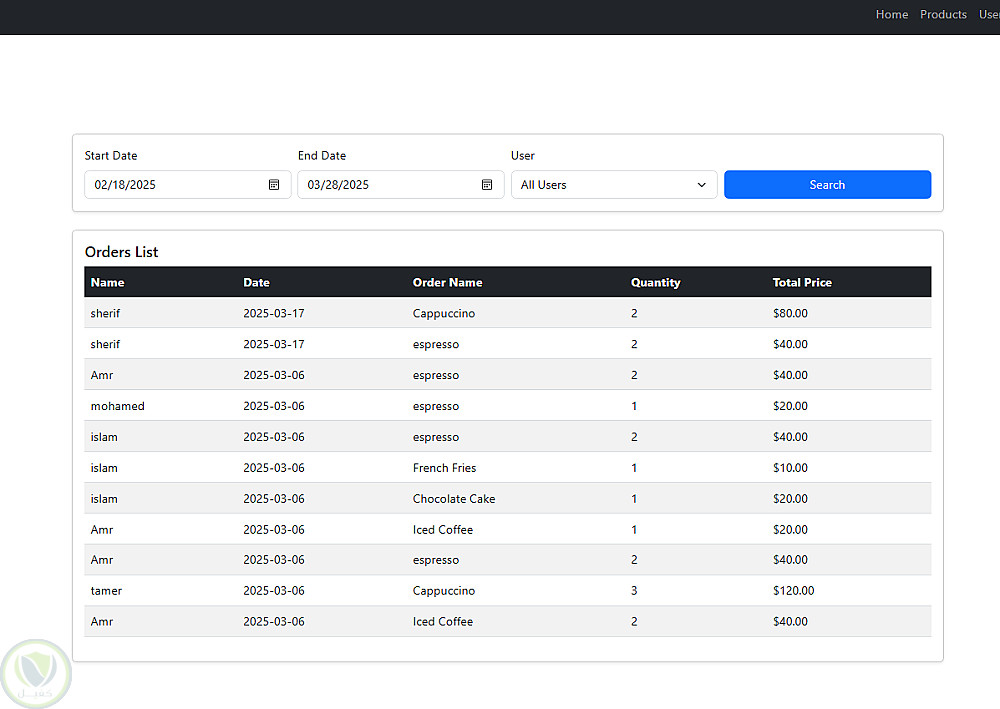1000x709 pixels.
Task: Focus the End Date field showing 03/28/2025
Action: (x=401, y=185)
